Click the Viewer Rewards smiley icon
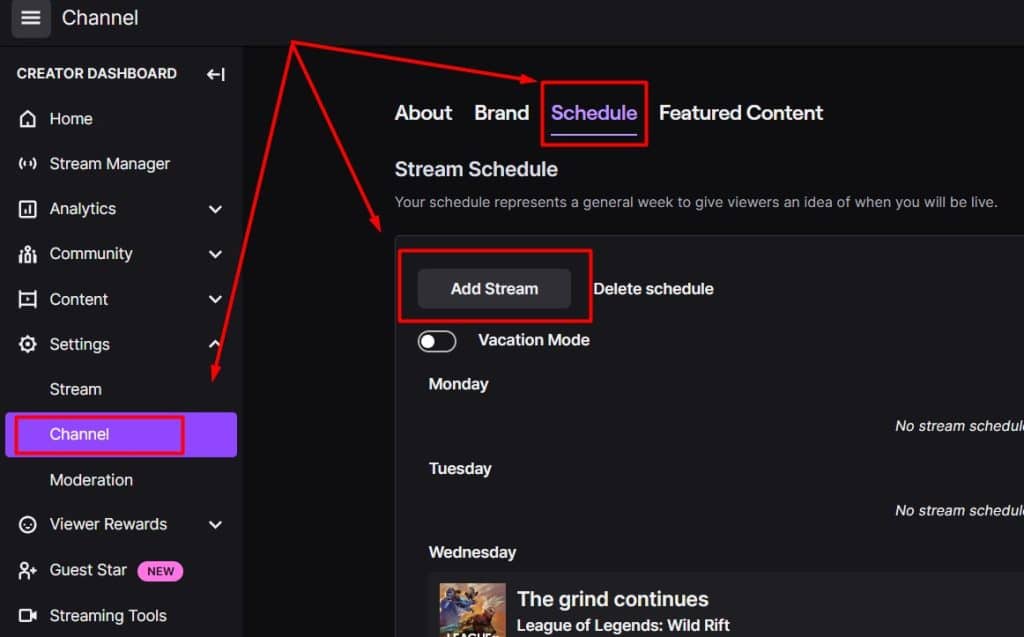The width and height of the screenshot is (1024, 637). 29,524
